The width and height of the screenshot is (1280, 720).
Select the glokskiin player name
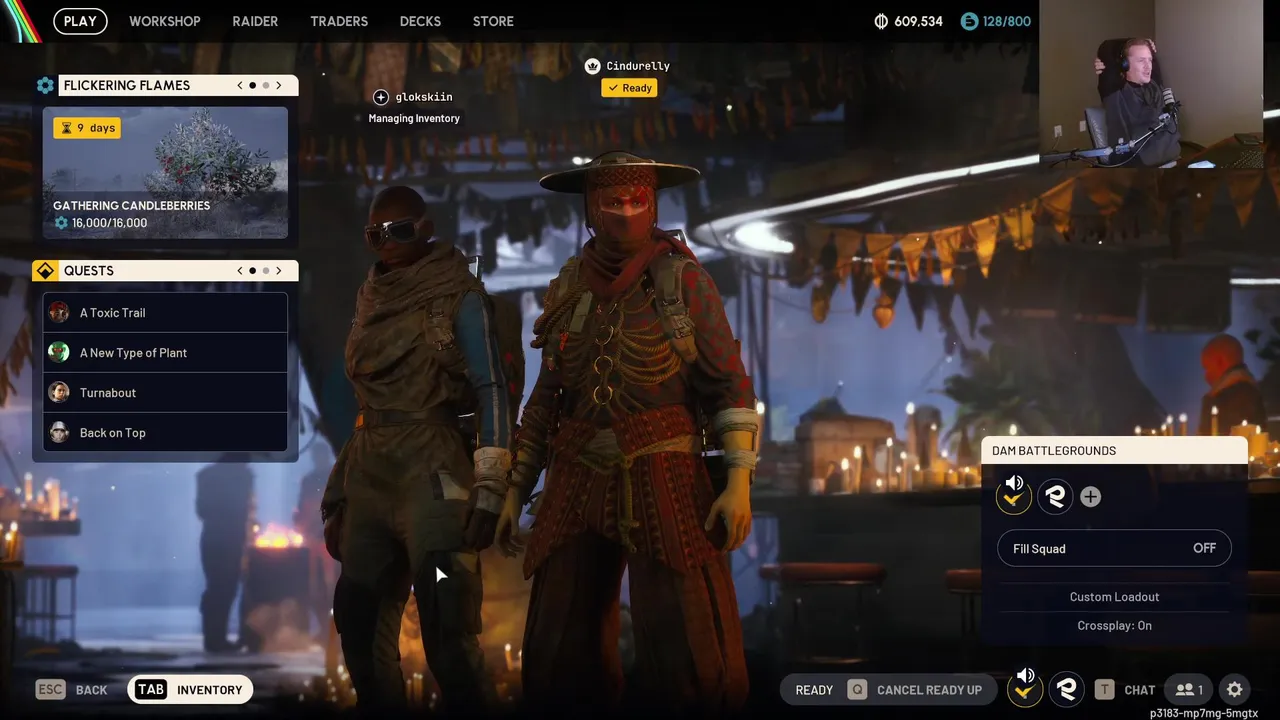(x=424, y=97)
